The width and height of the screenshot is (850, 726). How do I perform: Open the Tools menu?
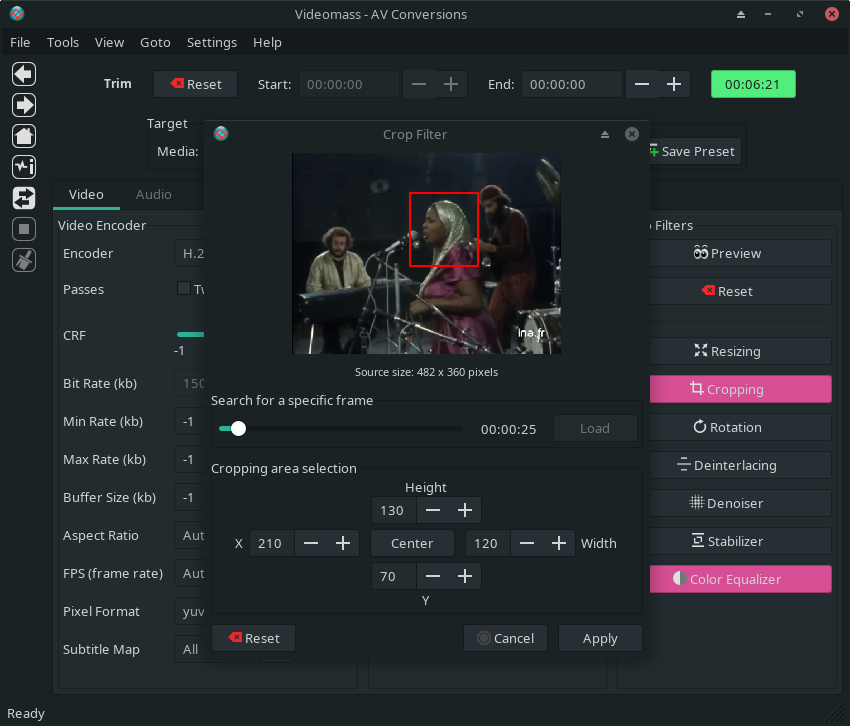pyautogui.click(x=63, y=42)
